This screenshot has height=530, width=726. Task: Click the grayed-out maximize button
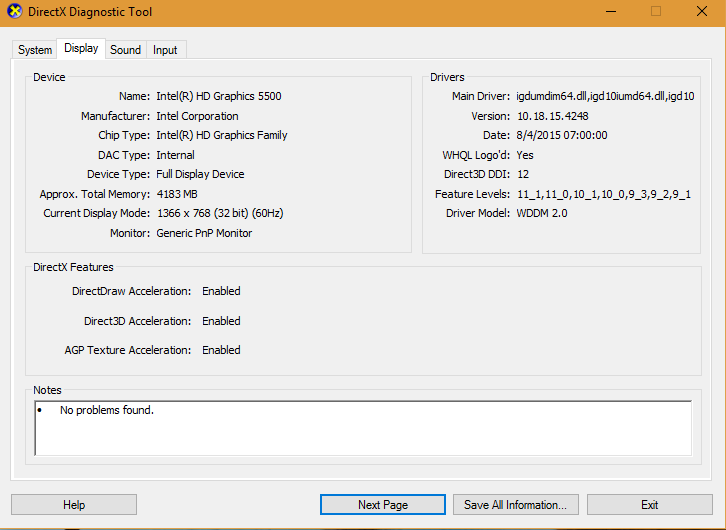656,12
